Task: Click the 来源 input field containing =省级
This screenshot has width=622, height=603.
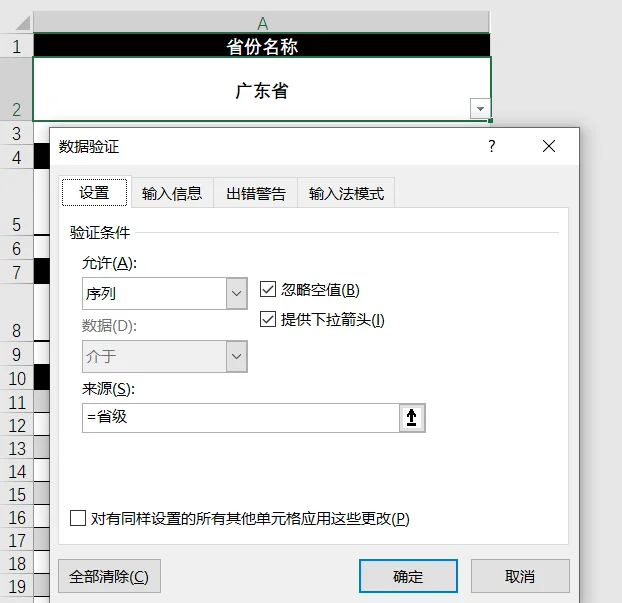Action: 241,418
